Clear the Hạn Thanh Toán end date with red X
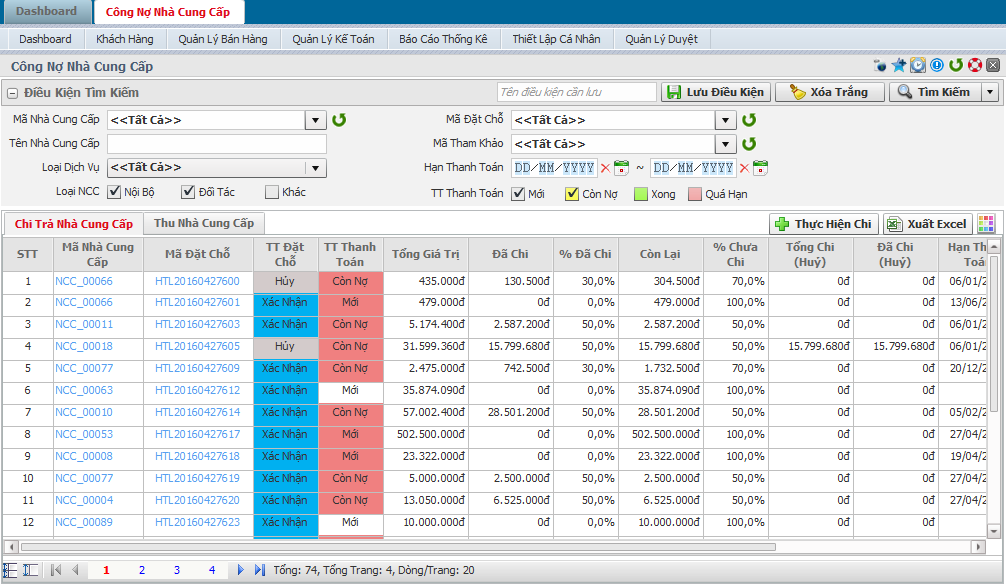Image resolution: width=1006 pixels, height=585 pixels. (x=744, y=168)
